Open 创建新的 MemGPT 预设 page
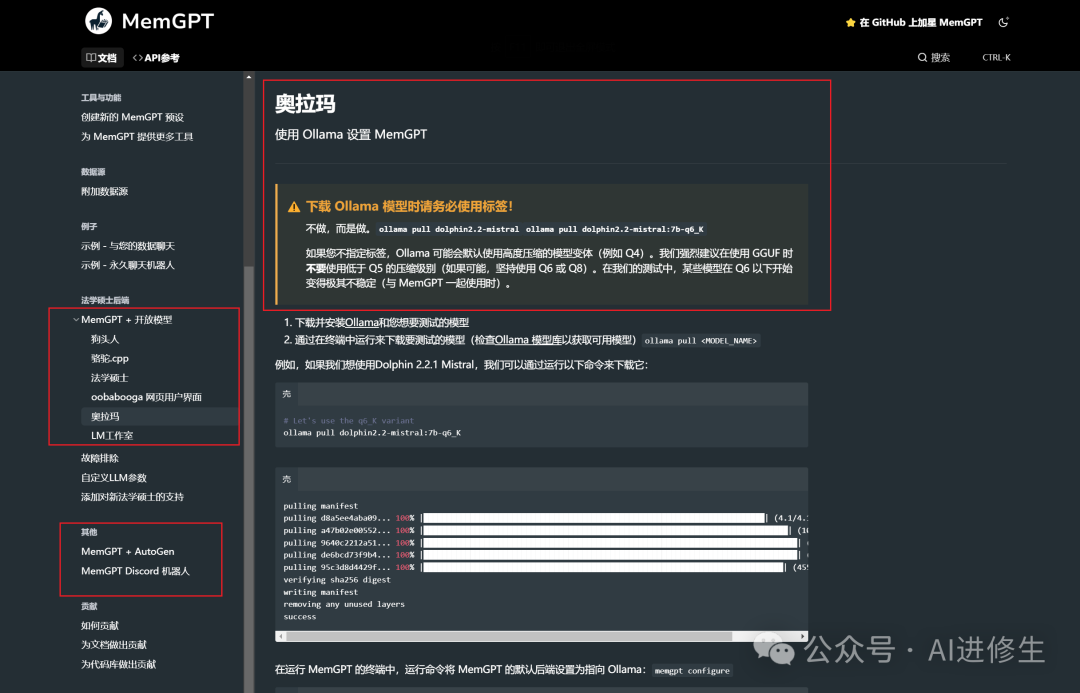1080x693 pixels. coord(132,117)
